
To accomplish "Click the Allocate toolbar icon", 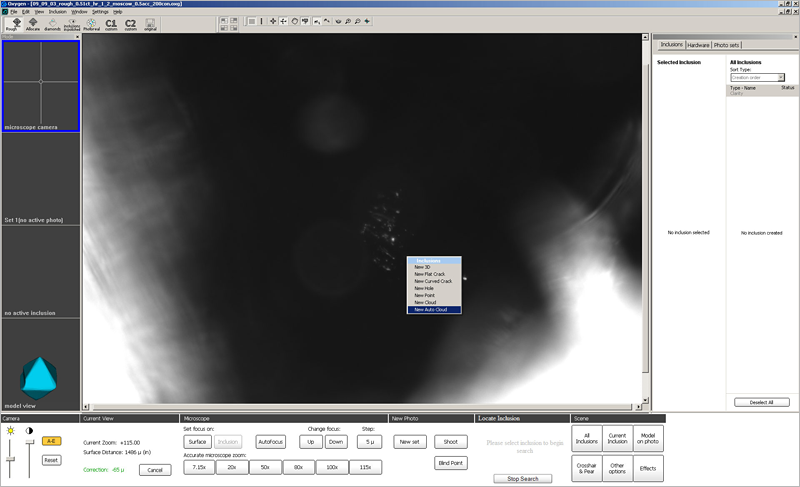I will click(32, 24).
